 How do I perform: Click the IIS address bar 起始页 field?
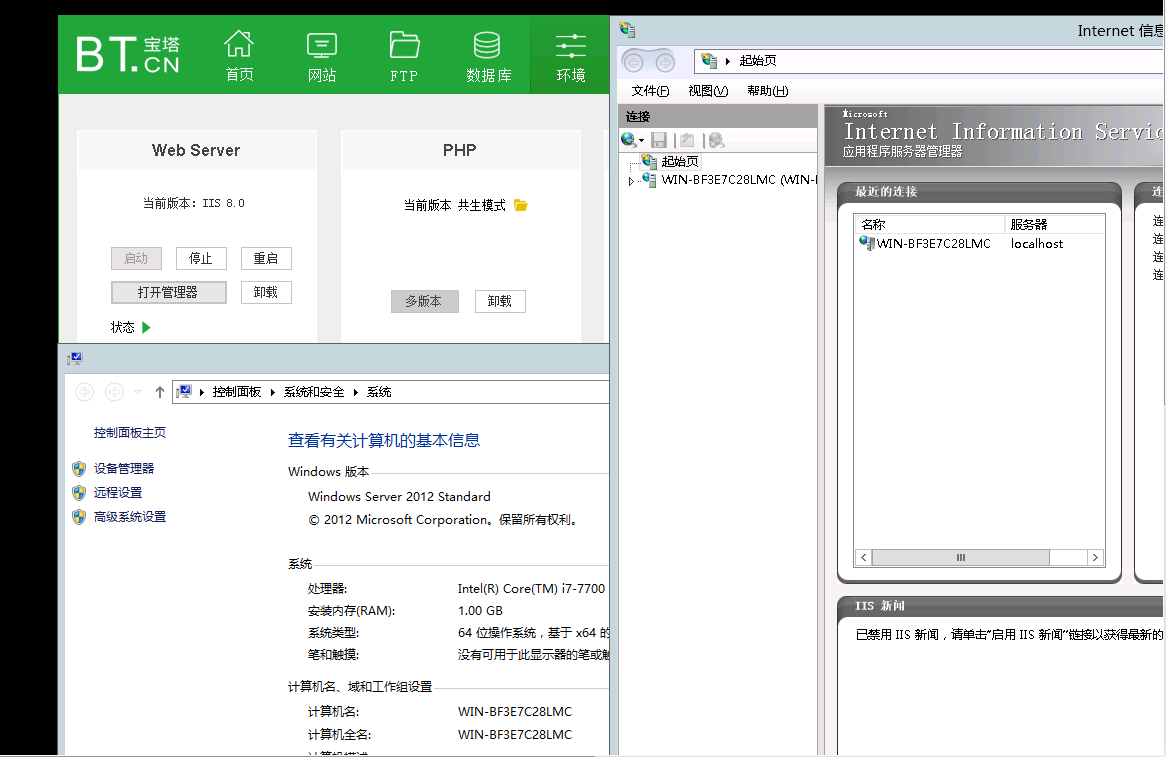pos(930,61)
